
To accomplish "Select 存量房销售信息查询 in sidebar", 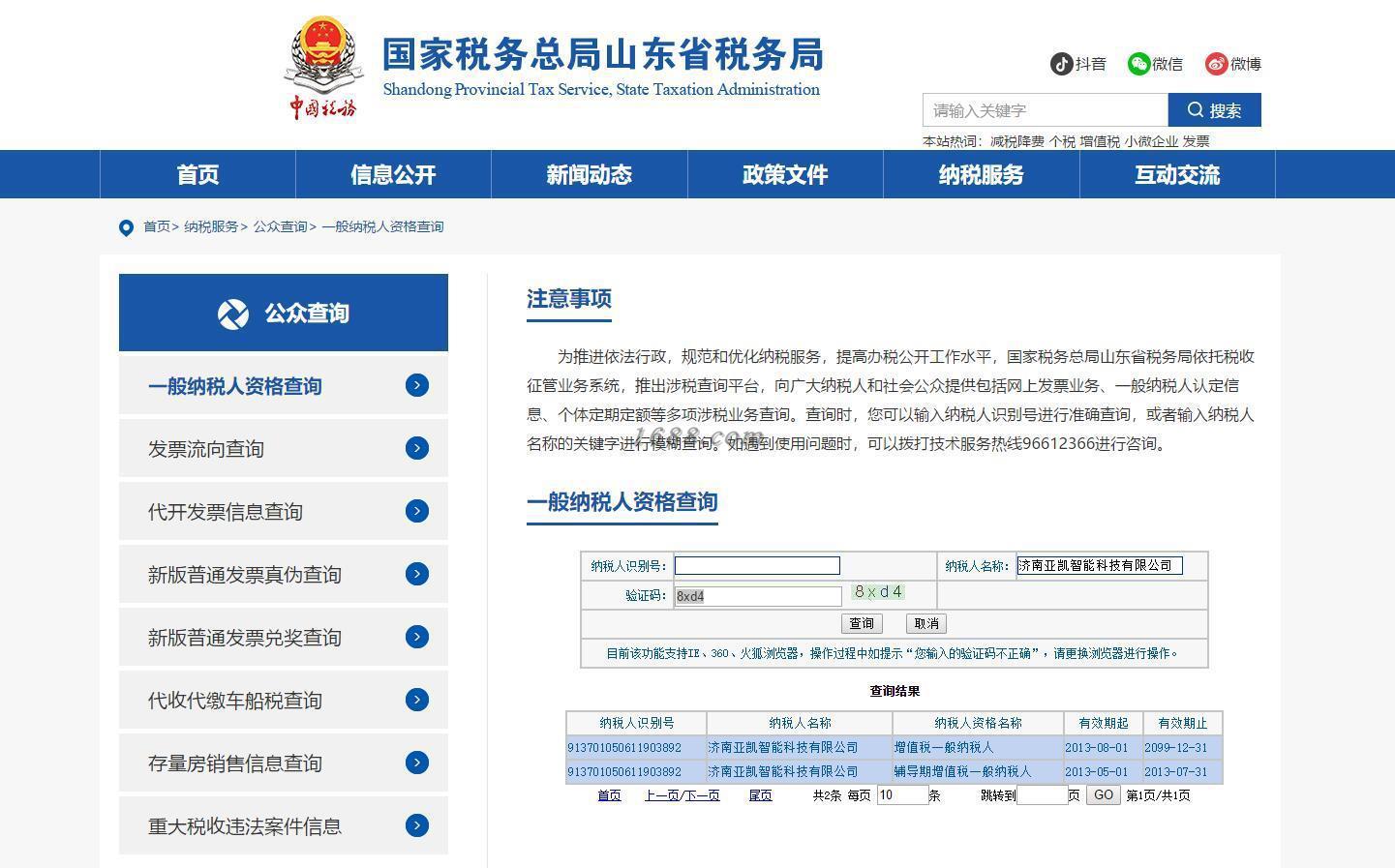I will pyautogui.click(x=284, y=763).
